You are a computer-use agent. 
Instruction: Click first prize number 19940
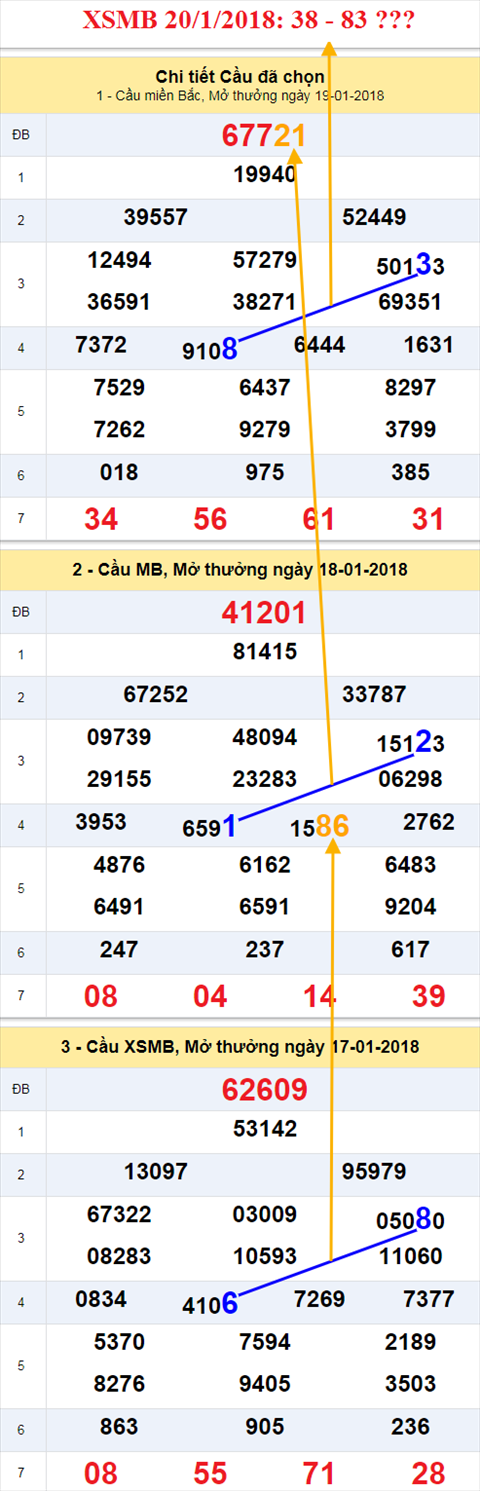pyautogui.click(x=265, y=176)
